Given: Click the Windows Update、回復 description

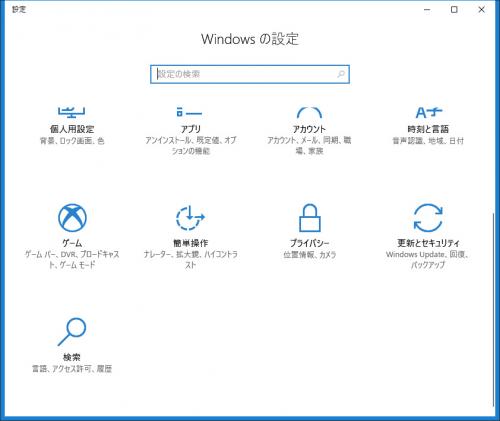Looking at the screenshot, I should [428, 260].
